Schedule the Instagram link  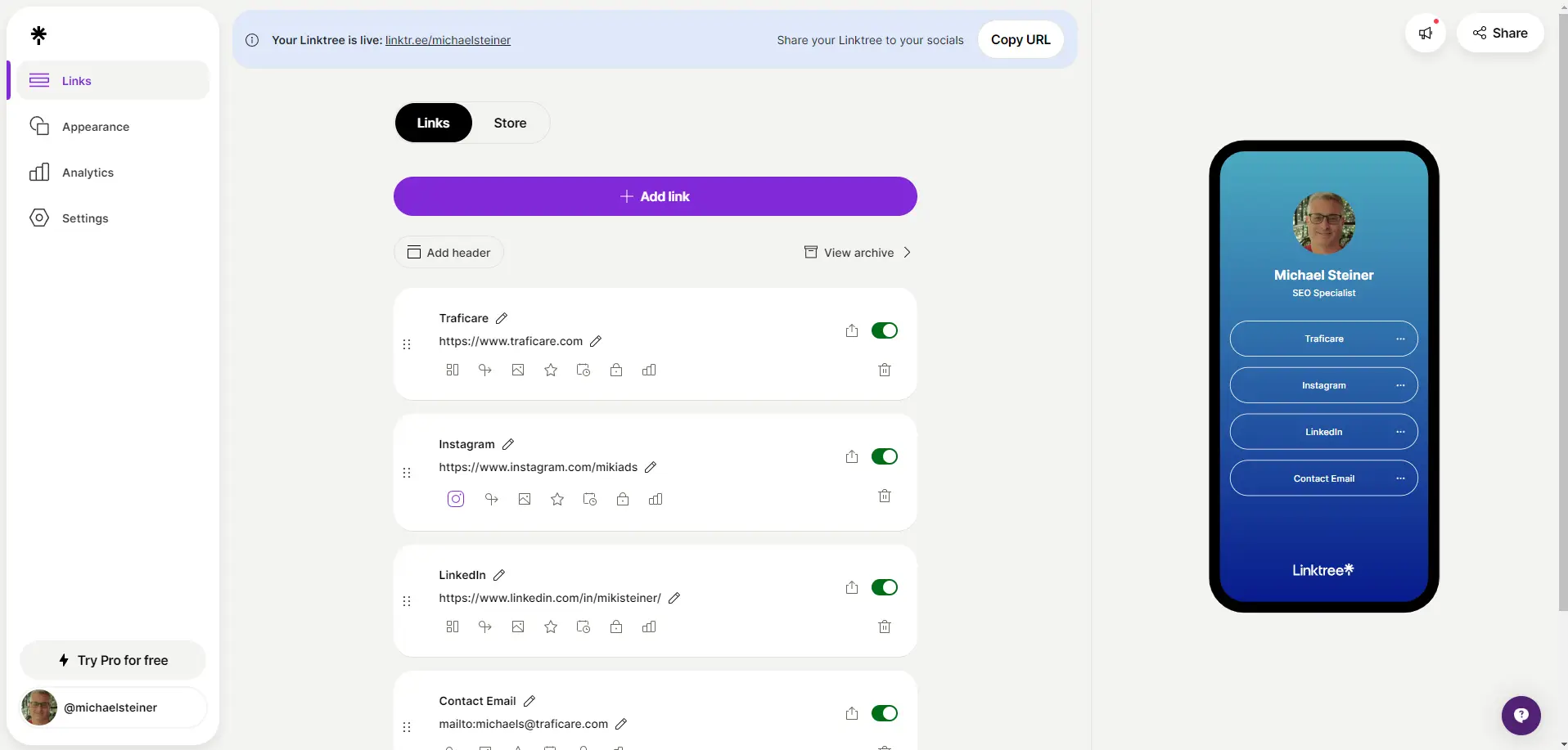(590, 499)
